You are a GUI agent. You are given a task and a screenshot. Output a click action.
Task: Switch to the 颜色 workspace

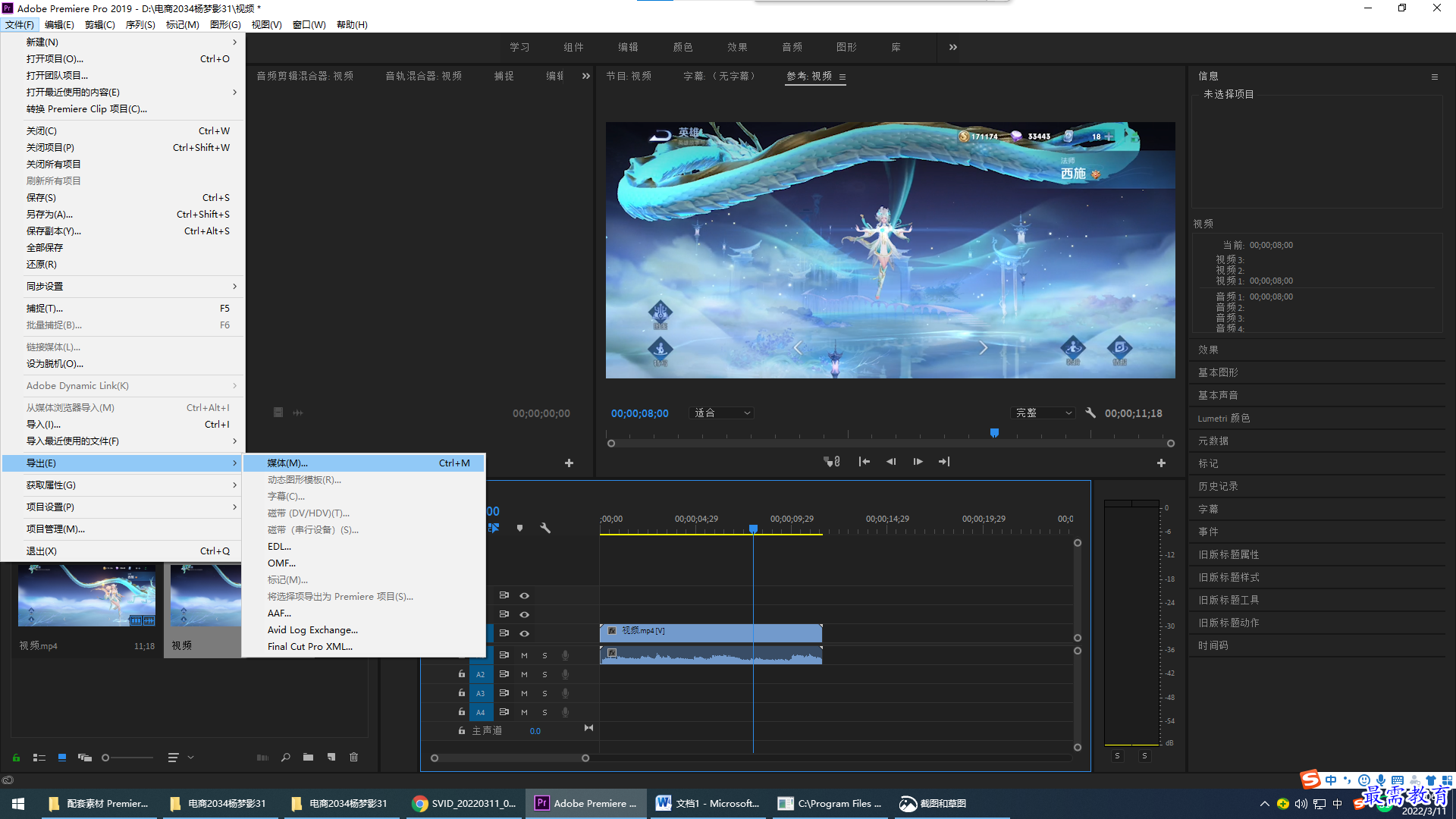click(x=682, y=47)
